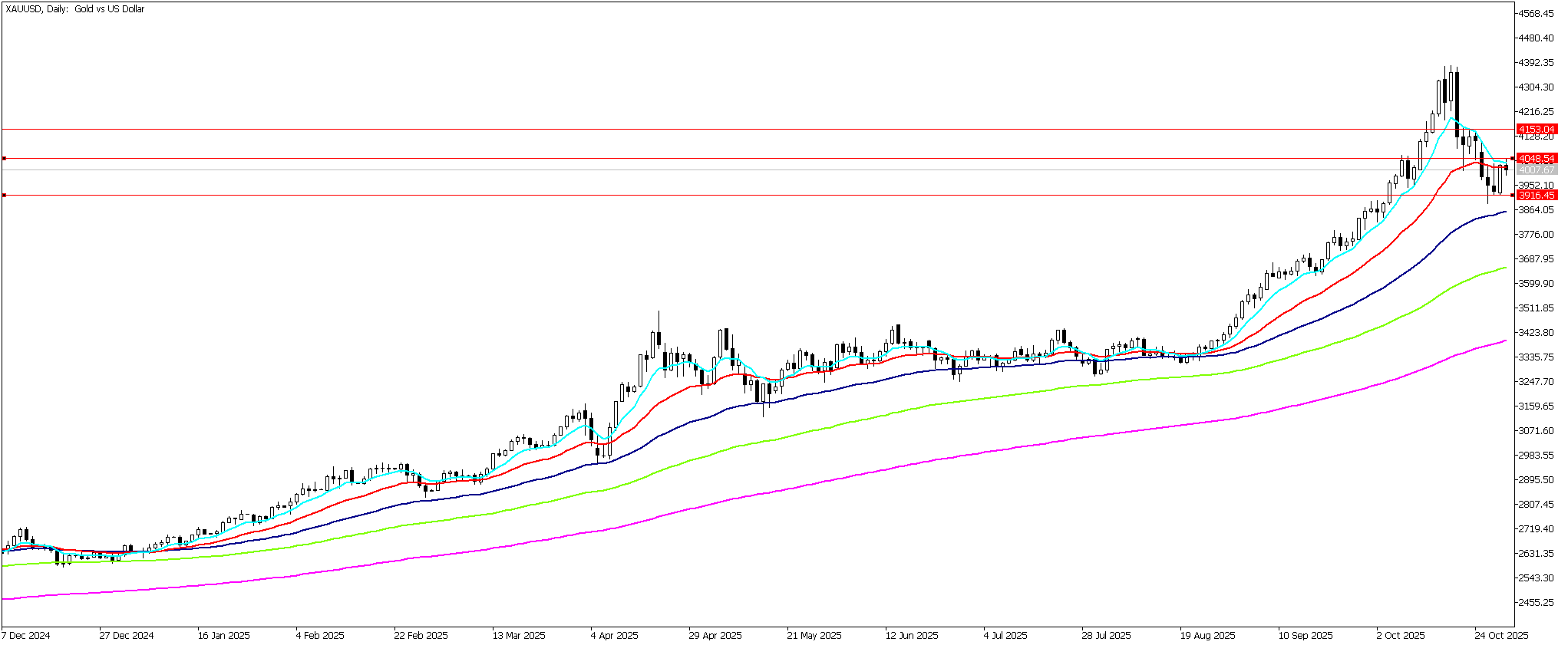Viewport: 1568px width, 645px height.
Task: Click the "13 Mar 2025" date label
Action: [519, 636]
